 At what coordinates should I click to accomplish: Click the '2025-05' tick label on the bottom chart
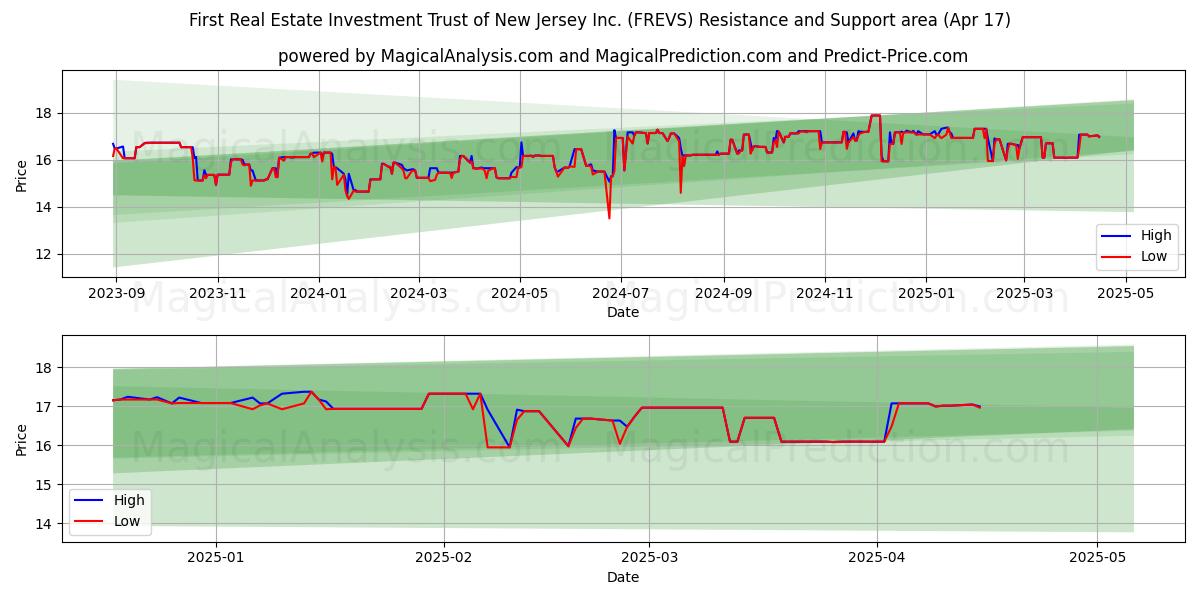coord(1097,559)
